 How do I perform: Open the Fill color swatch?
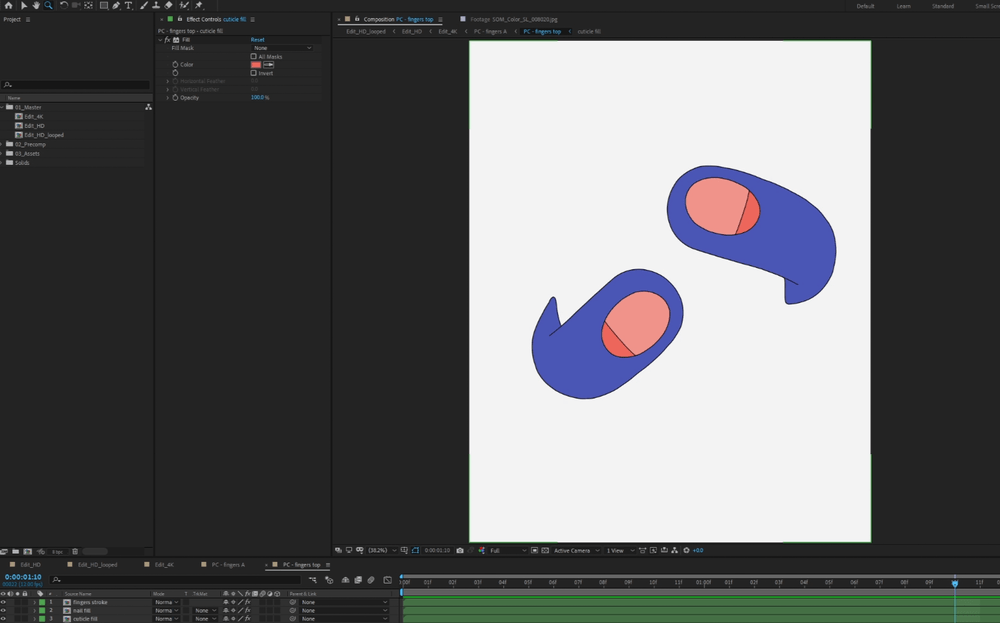(255, 64)
